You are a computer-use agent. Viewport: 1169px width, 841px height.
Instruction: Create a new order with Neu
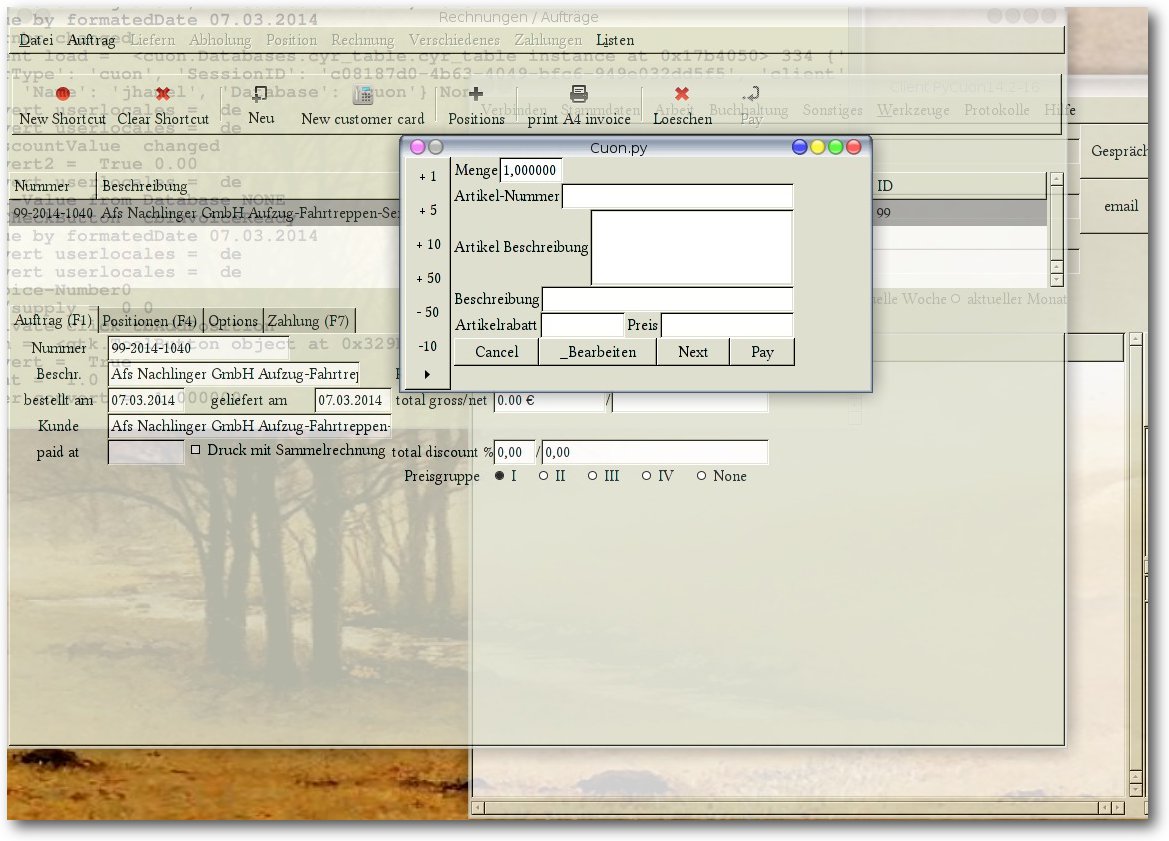pyautogui.click(x=261, y=105)
